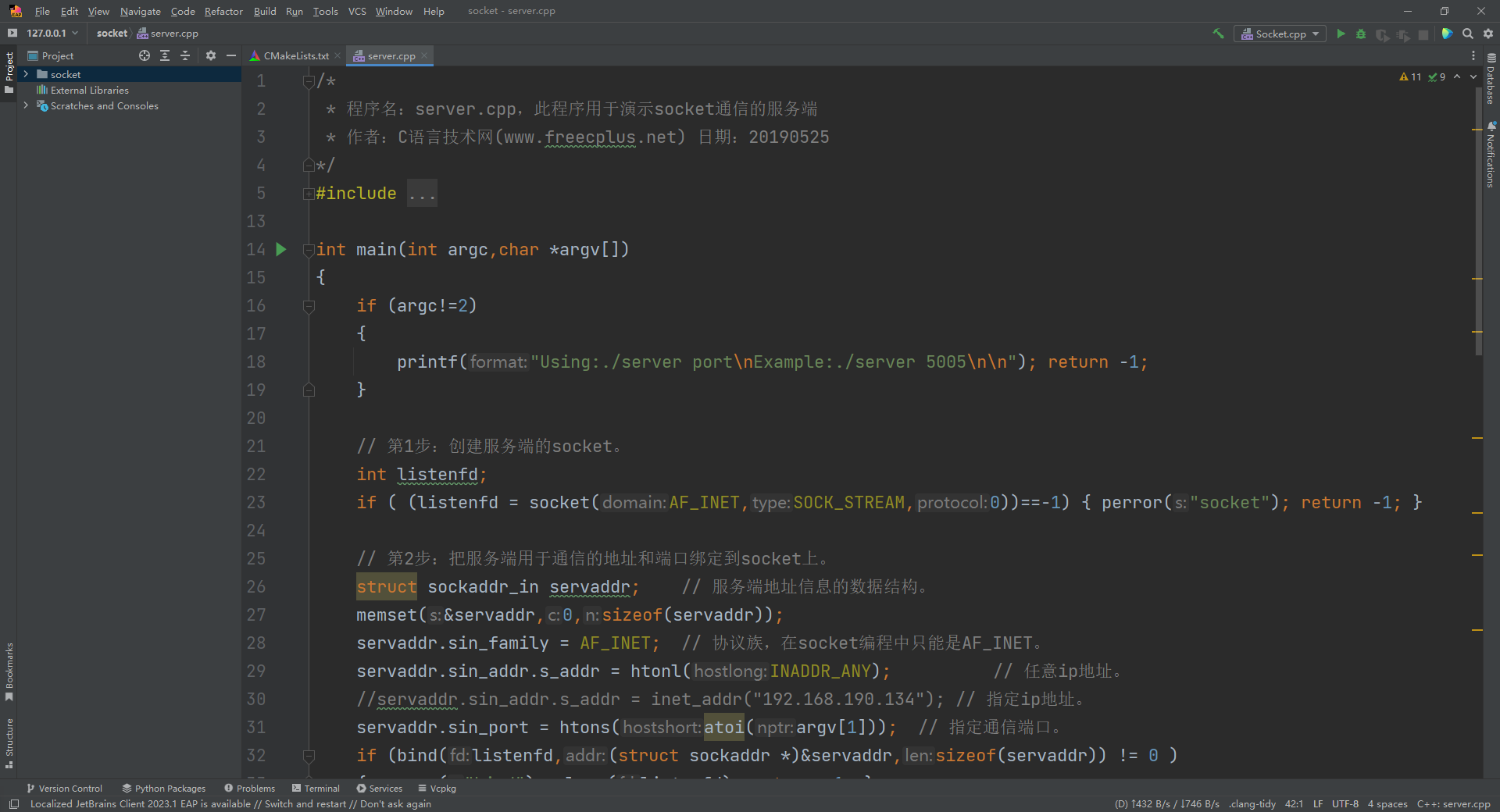
Task: Open the 127.0.0.1 remote host dropdown
Action: (x=52, y=34)
